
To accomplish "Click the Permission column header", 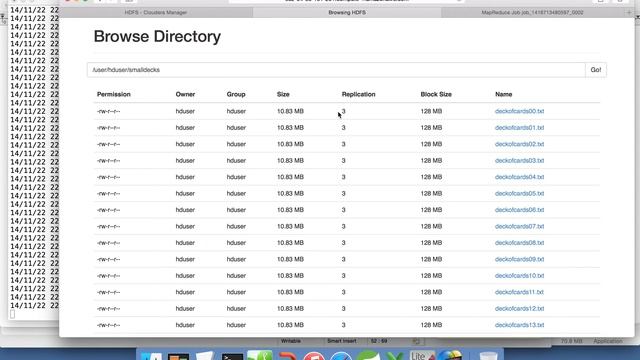I will (x=113, y=94).
